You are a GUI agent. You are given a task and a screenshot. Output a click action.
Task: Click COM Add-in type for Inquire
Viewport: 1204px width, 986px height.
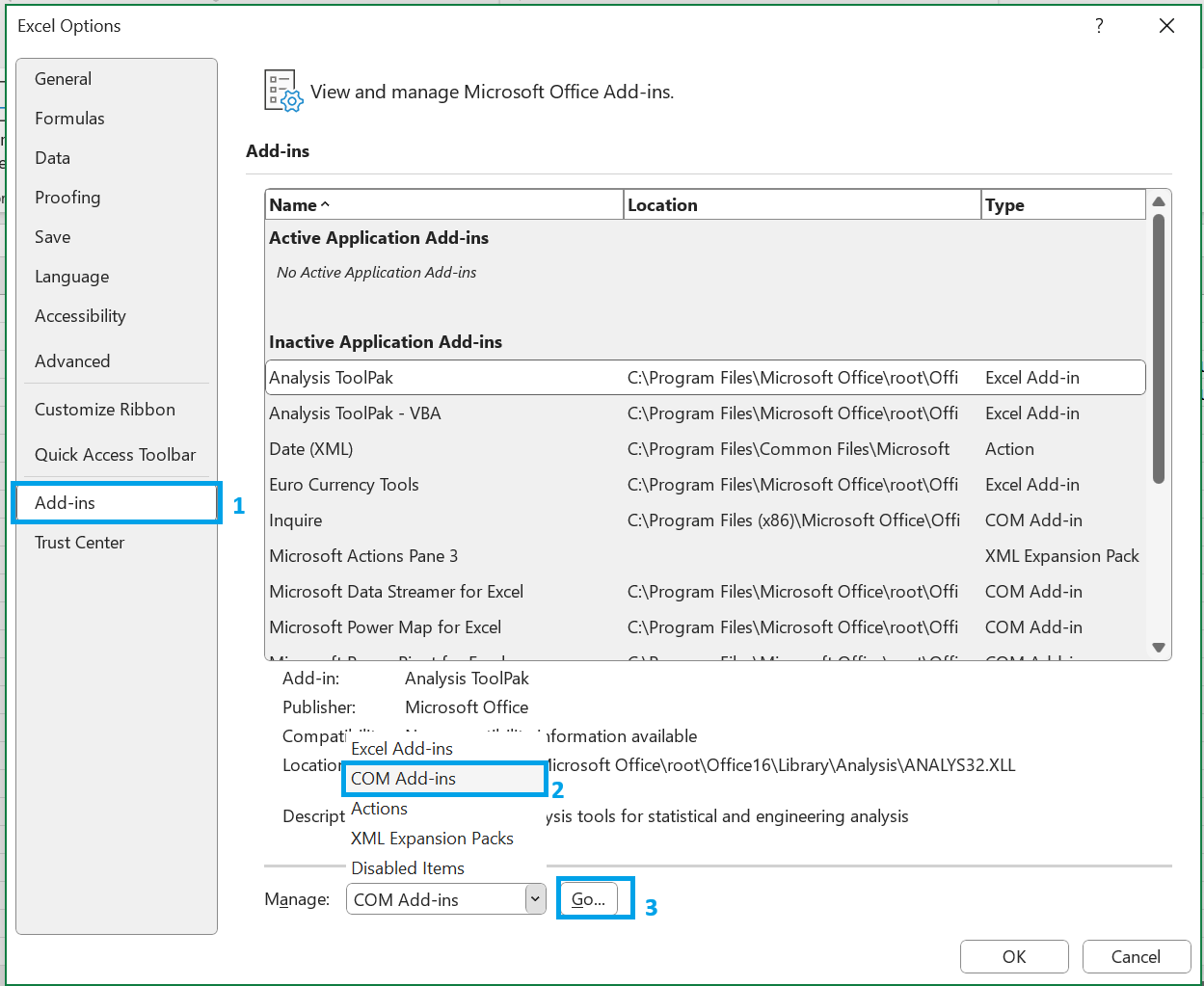click(x=1033, y=520)
